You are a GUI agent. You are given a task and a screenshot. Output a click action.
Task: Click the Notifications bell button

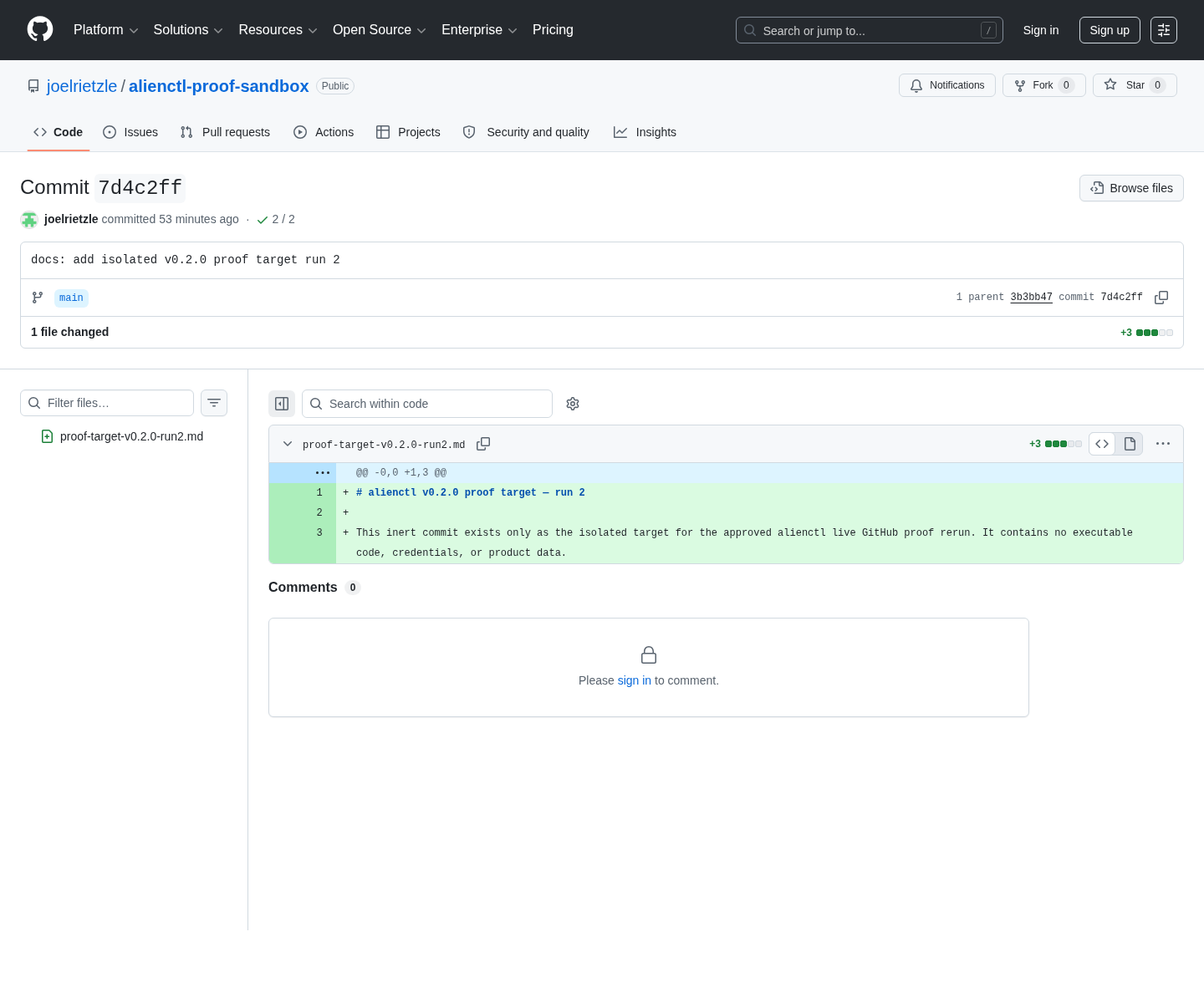tap(947, 85)
